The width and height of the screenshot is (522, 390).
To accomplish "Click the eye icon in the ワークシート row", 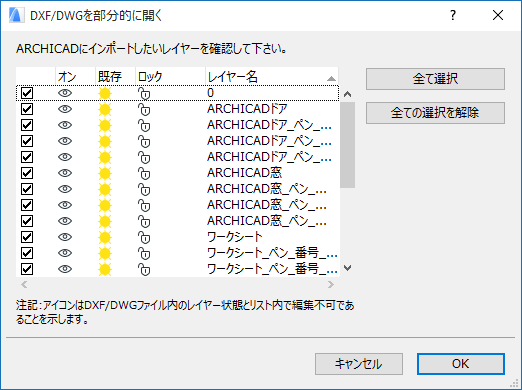I will [x=65, y=237].
